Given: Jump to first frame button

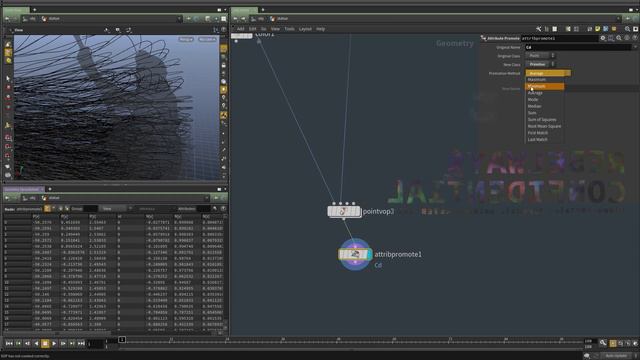Looking at the screenshot, I should (9, 344).
